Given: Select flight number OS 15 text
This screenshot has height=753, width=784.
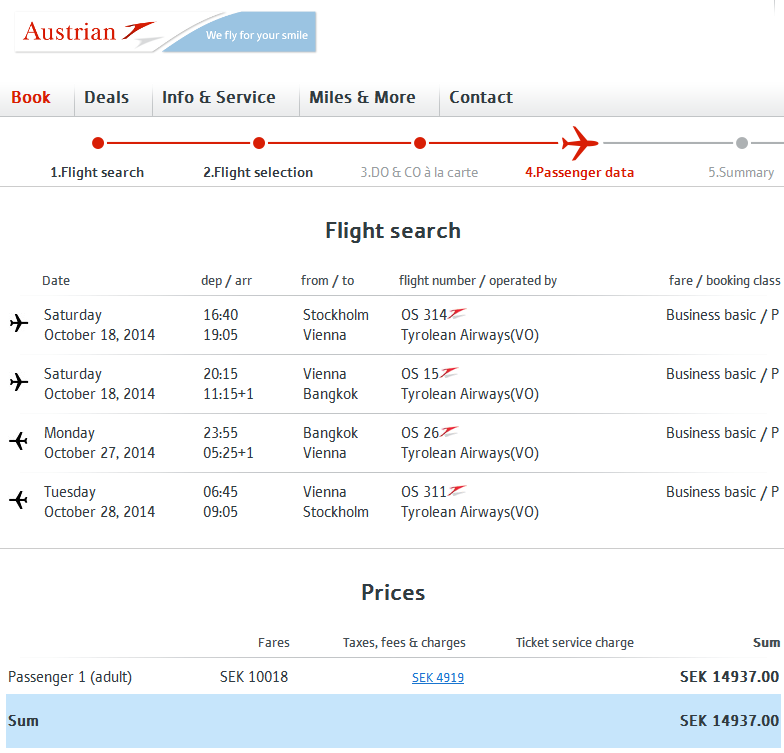Looking at the screenshot, I should click(420, 374).
